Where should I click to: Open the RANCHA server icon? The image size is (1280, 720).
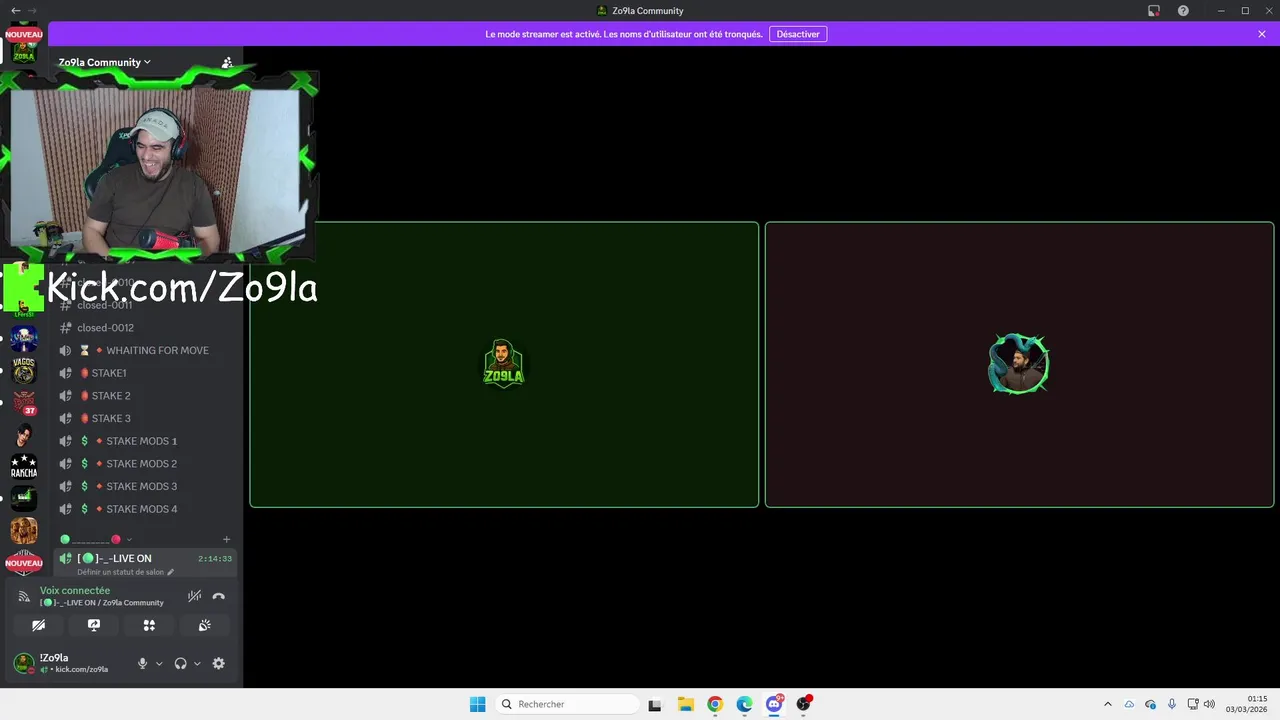point(24,468)
